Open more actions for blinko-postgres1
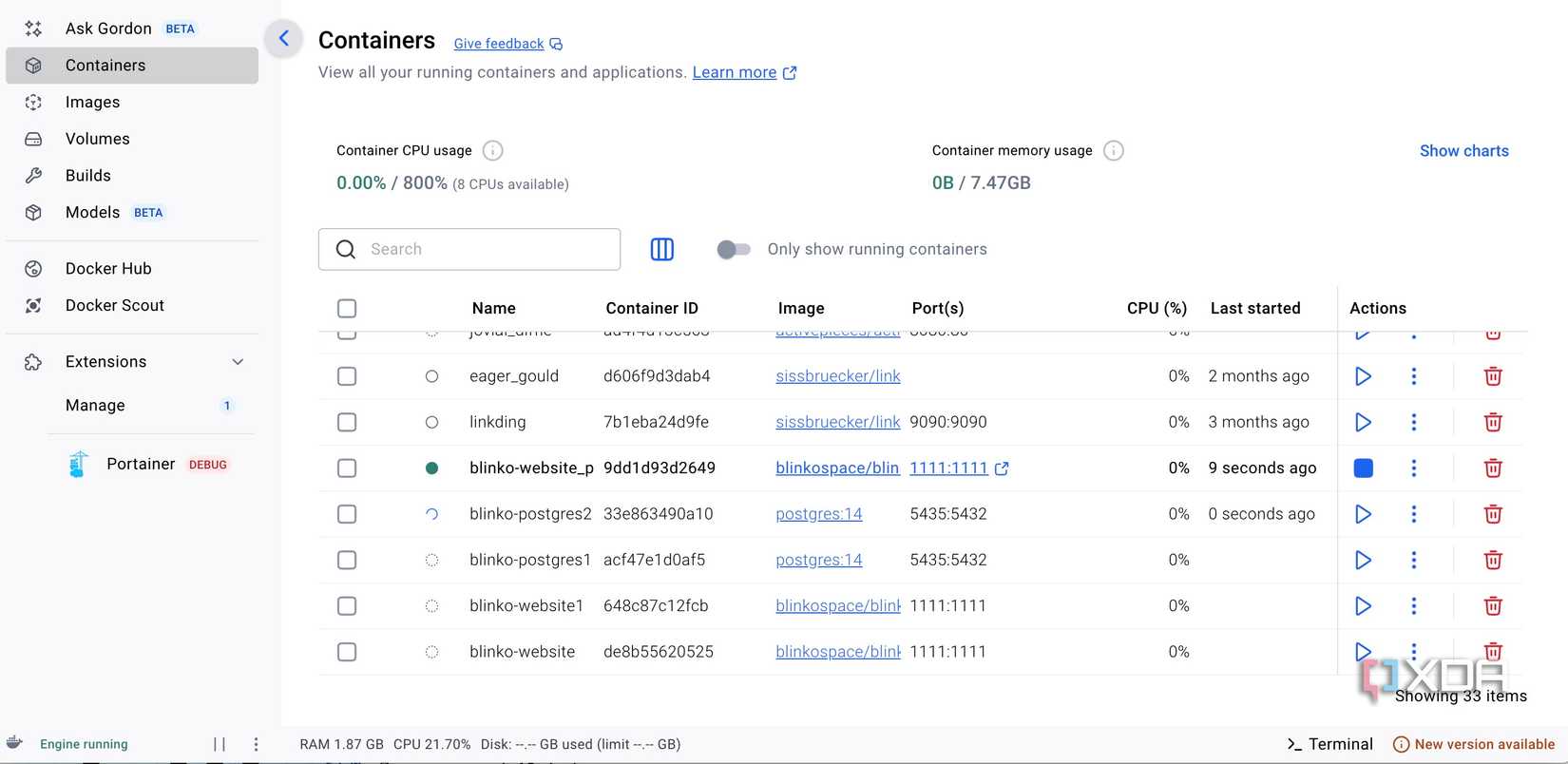This screenshot has height=764, width=1568. (1414, 560)
